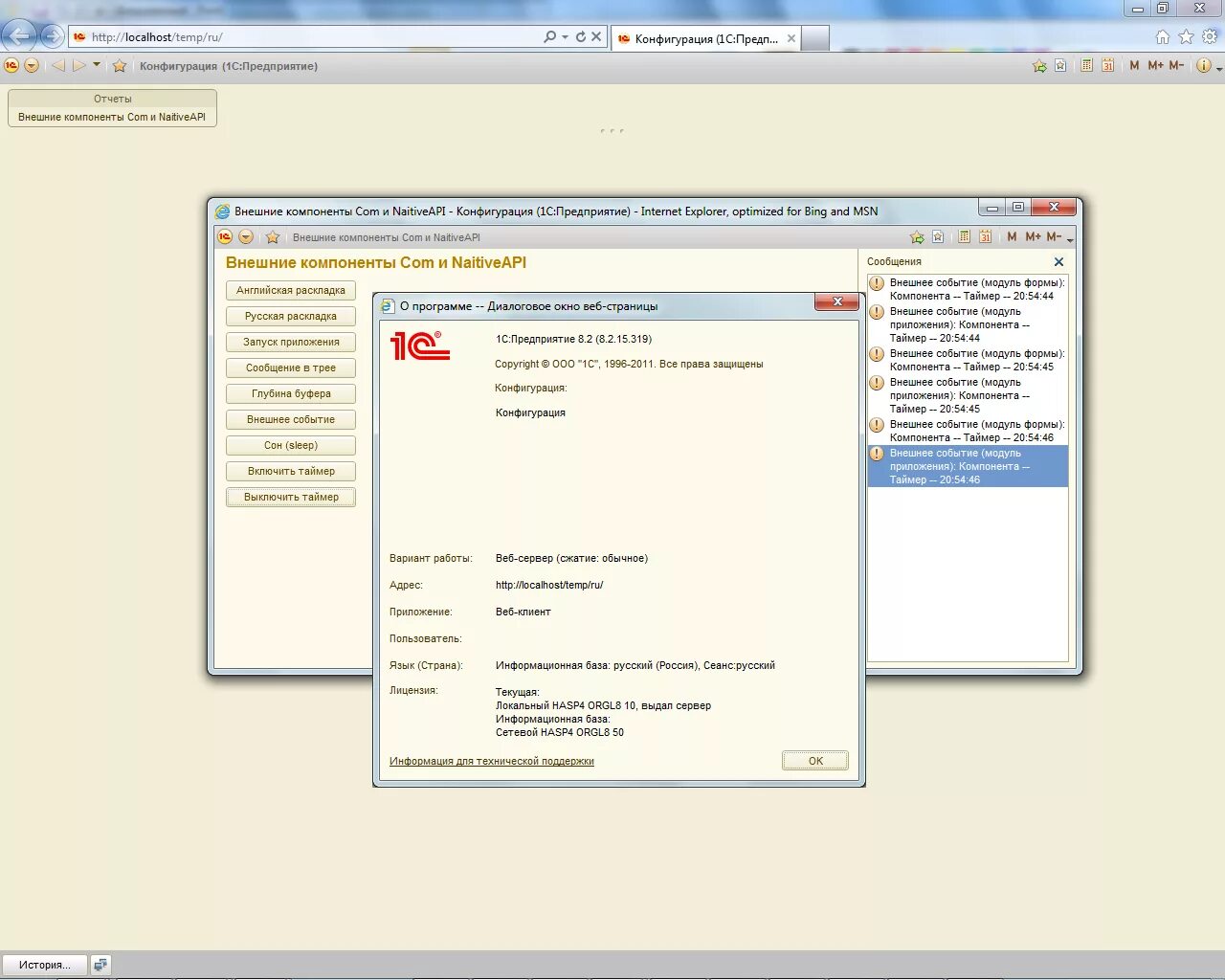The height and width of the screenshot is (980, 1225).
Task: Click the M- button in main toolbar
Action: 1176,66
